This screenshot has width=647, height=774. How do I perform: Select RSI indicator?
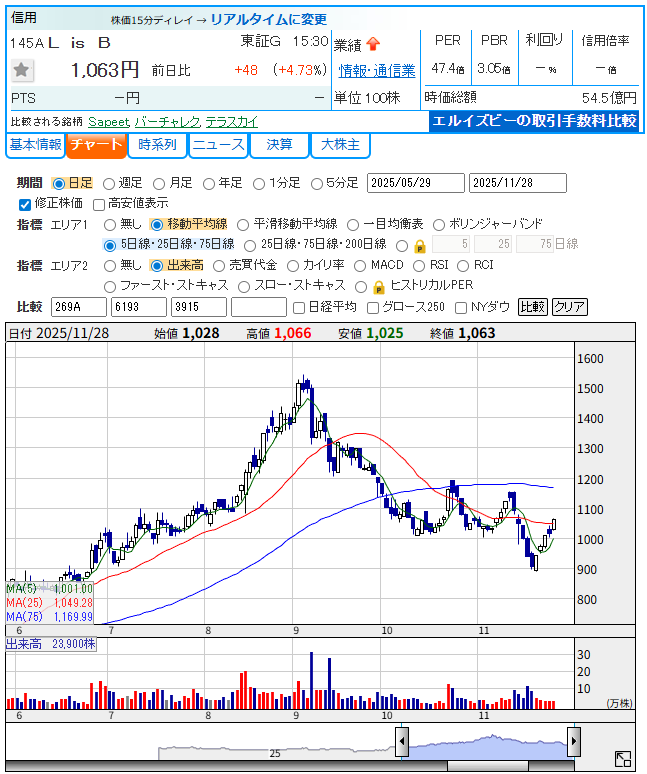tap(419, 266)
